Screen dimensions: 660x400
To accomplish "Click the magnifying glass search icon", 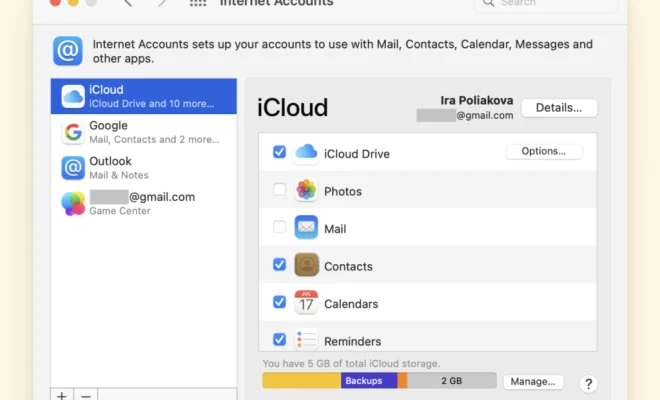I will (488, 3).
